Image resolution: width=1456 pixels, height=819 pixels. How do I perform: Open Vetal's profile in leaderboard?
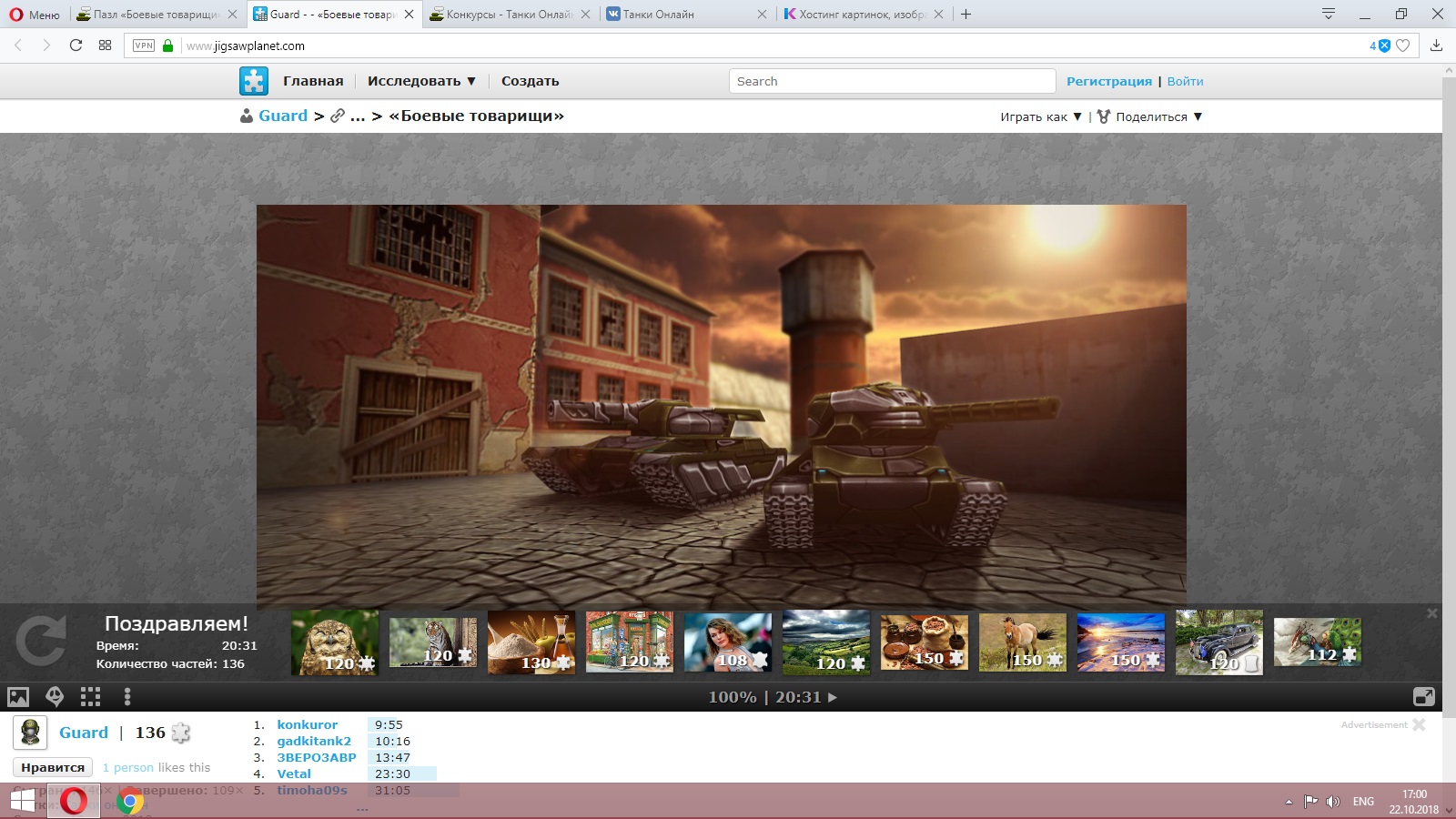pyautogui.click(x=294, y=774)
